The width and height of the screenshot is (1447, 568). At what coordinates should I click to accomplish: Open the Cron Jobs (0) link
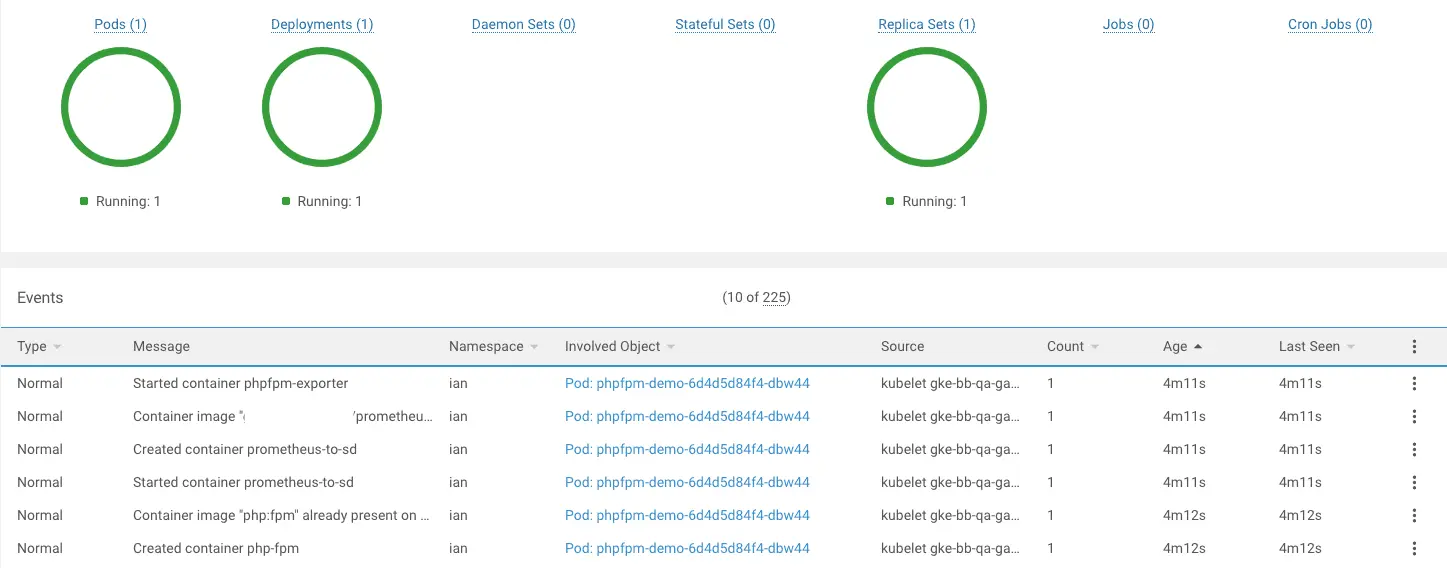click(x=1330, y=25)
